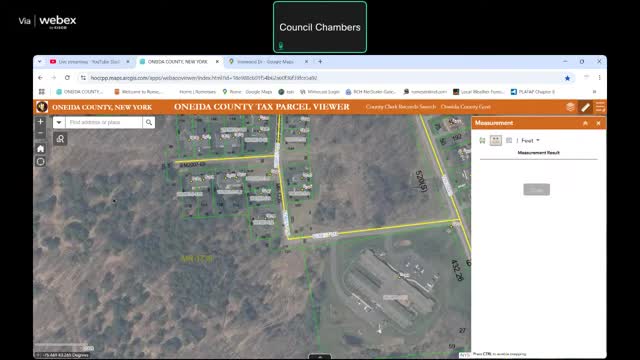Open the layer list stack icon
This screenshot has width=640, height=360.
(570, 107)
